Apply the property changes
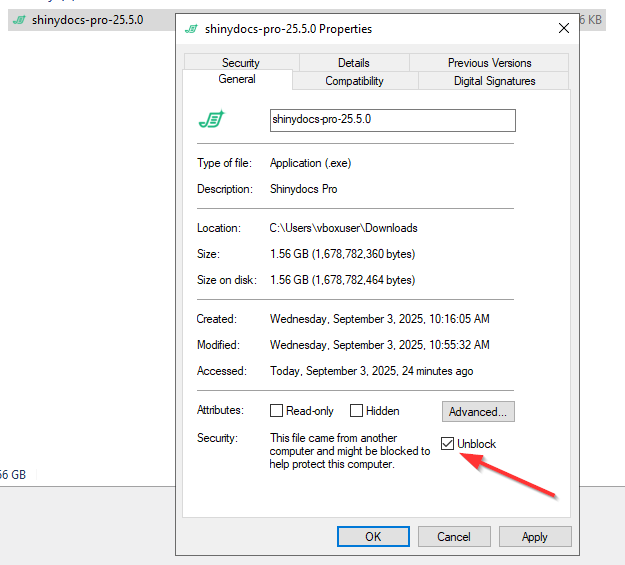Viewport: 625px width, 565px height. pyautogui.click(x=535, y=537)
